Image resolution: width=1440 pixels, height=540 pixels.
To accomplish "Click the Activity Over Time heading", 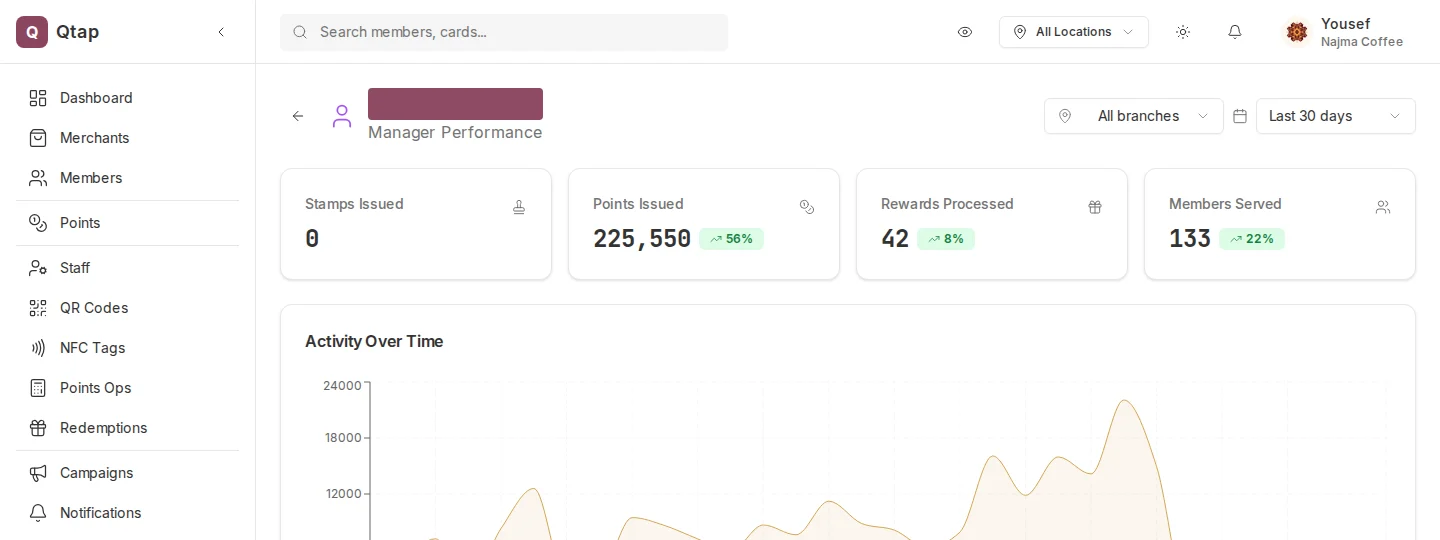I will coord(374,341).
